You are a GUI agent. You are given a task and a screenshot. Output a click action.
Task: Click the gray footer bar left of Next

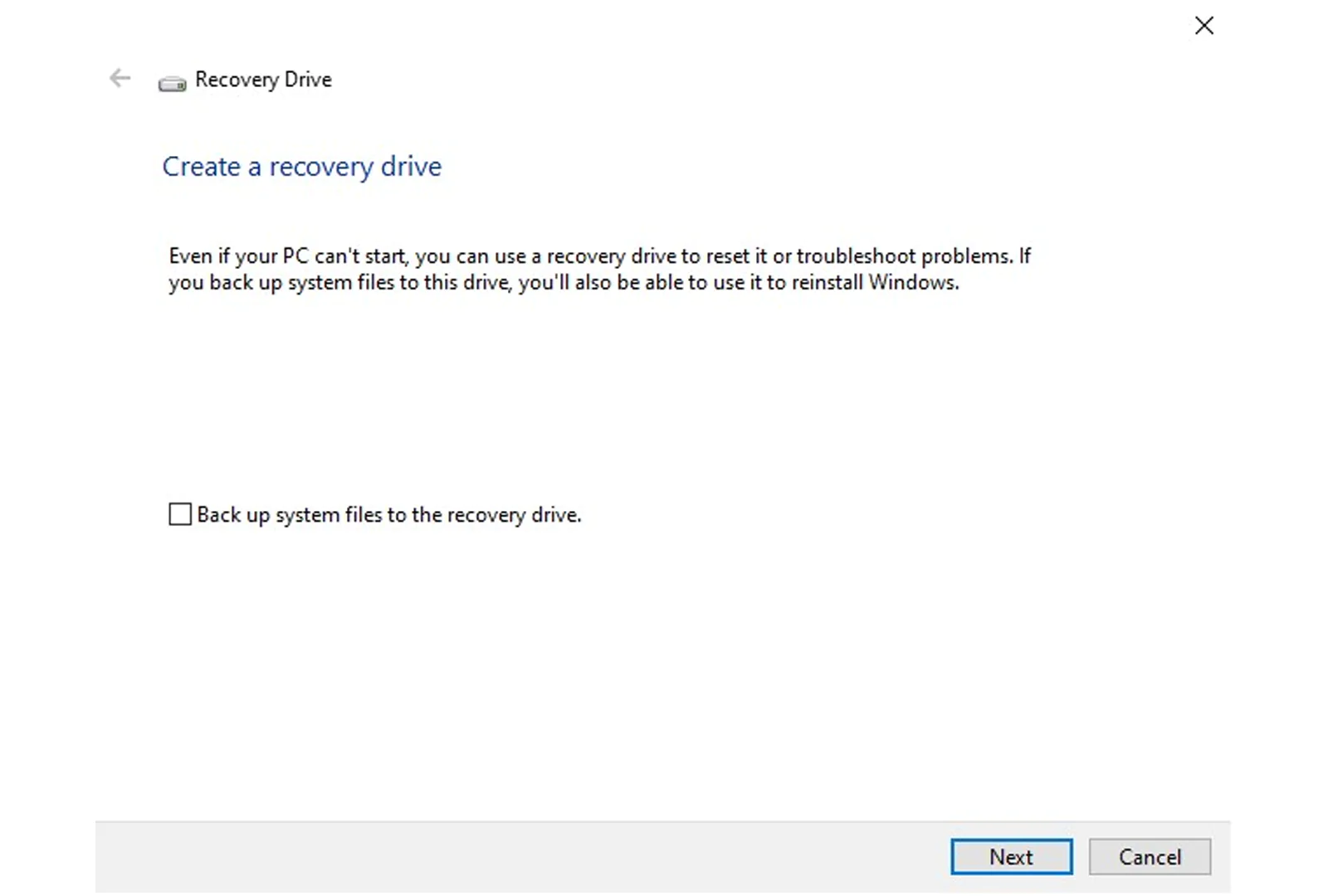pyautogui.click(x=523, y=857)
